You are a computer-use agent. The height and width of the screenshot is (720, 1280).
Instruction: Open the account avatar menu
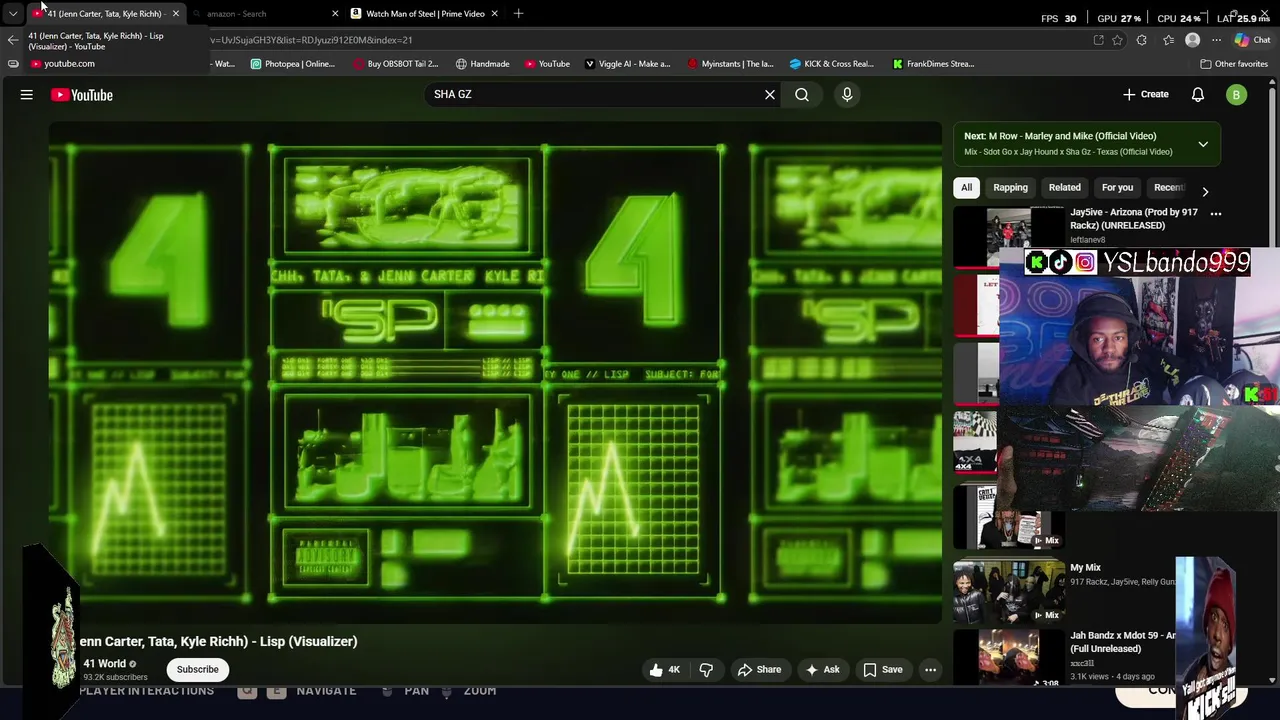(1237, 95)
